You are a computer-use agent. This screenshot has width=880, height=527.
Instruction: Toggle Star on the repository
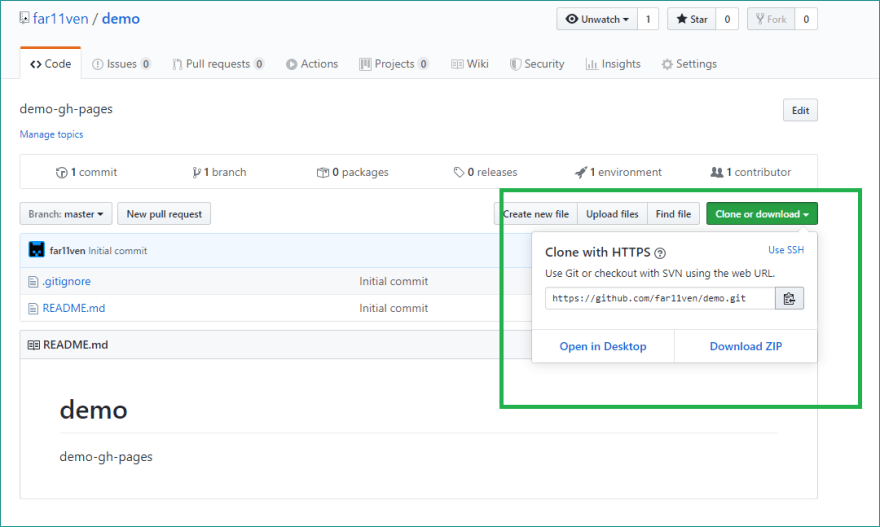click(691, 19)
